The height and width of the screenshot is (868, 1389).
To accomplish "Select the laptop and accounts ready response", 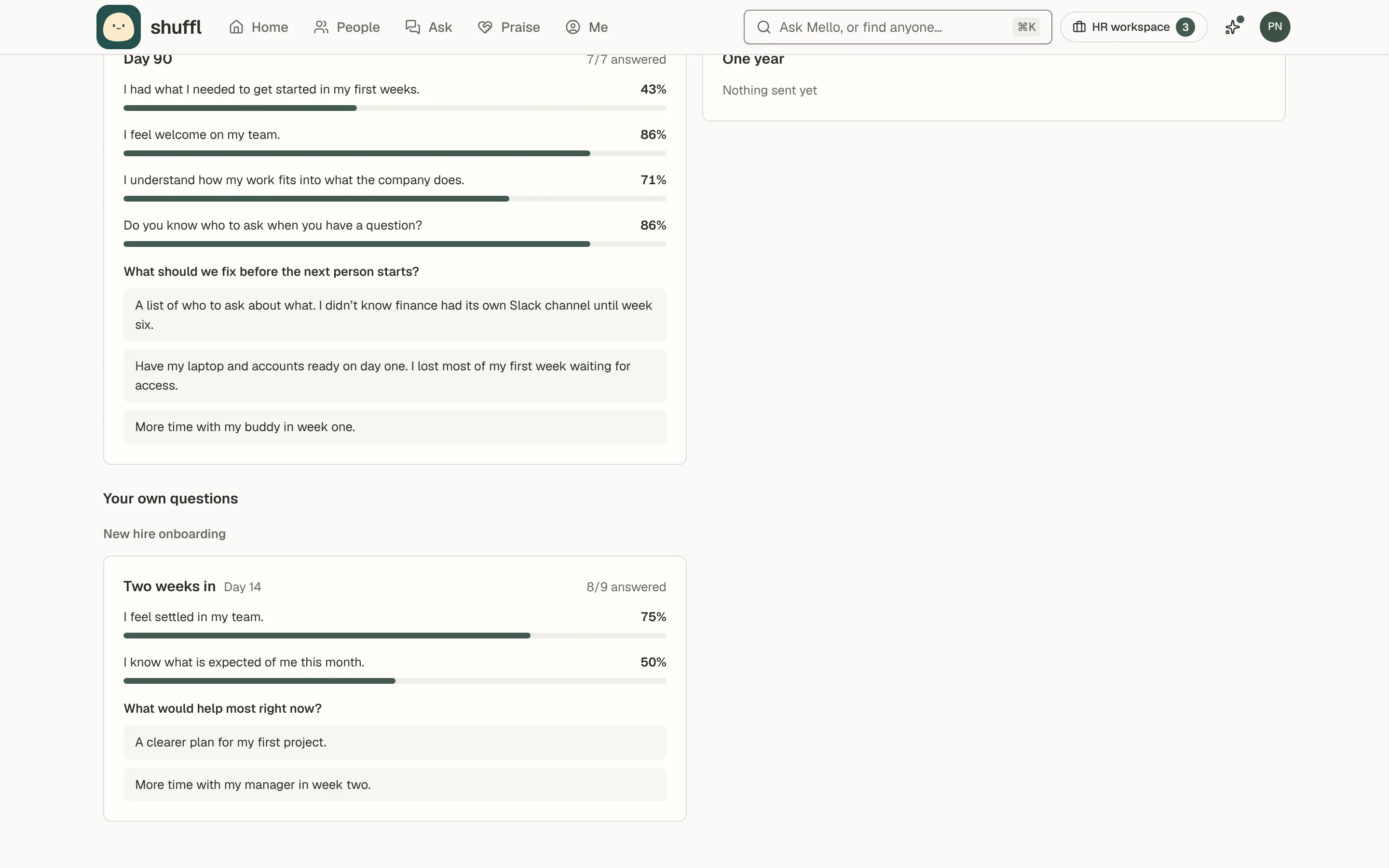I will 395,376.
